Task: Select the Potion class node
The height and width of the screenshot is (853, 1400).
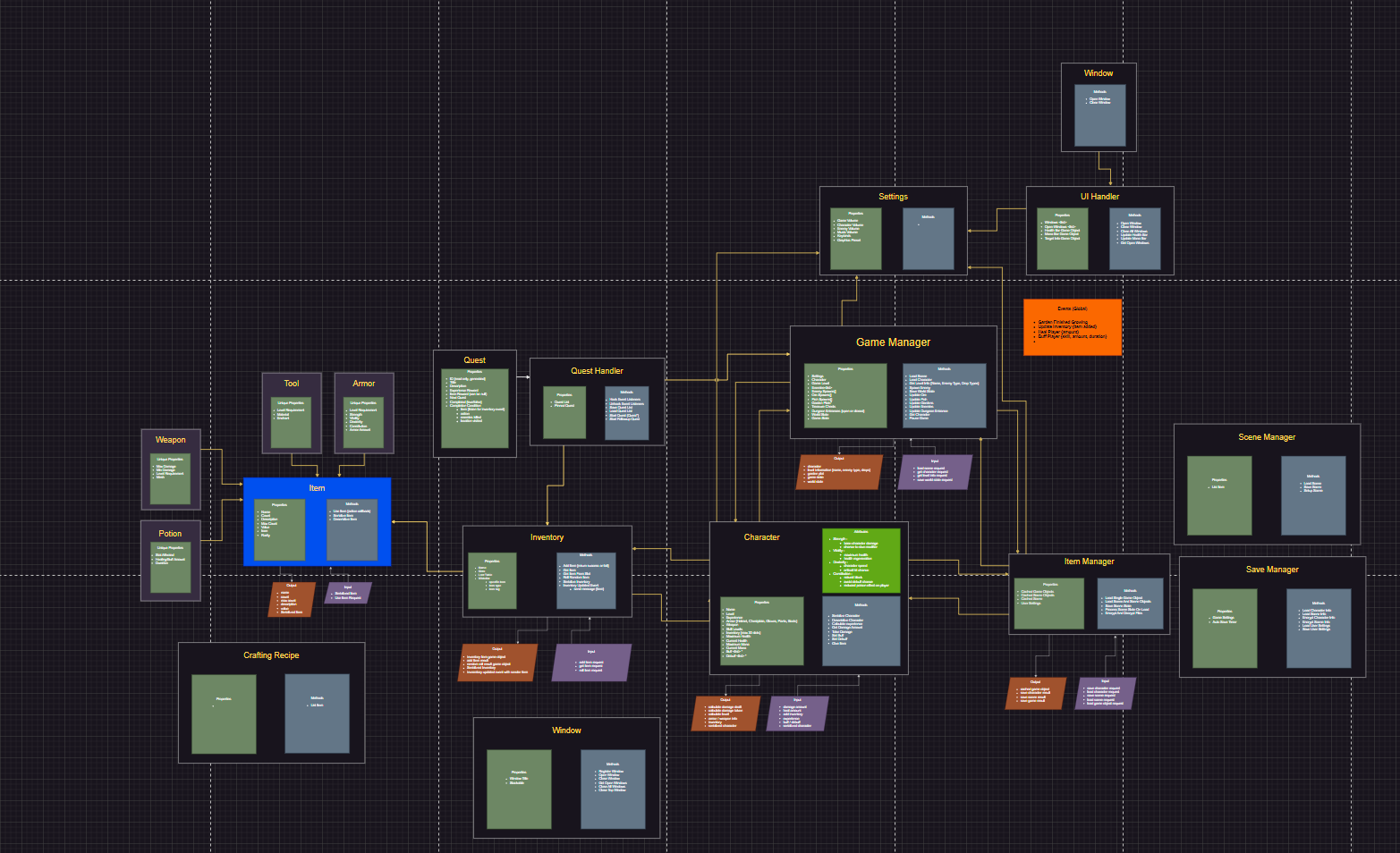Action: click(170, 534)
